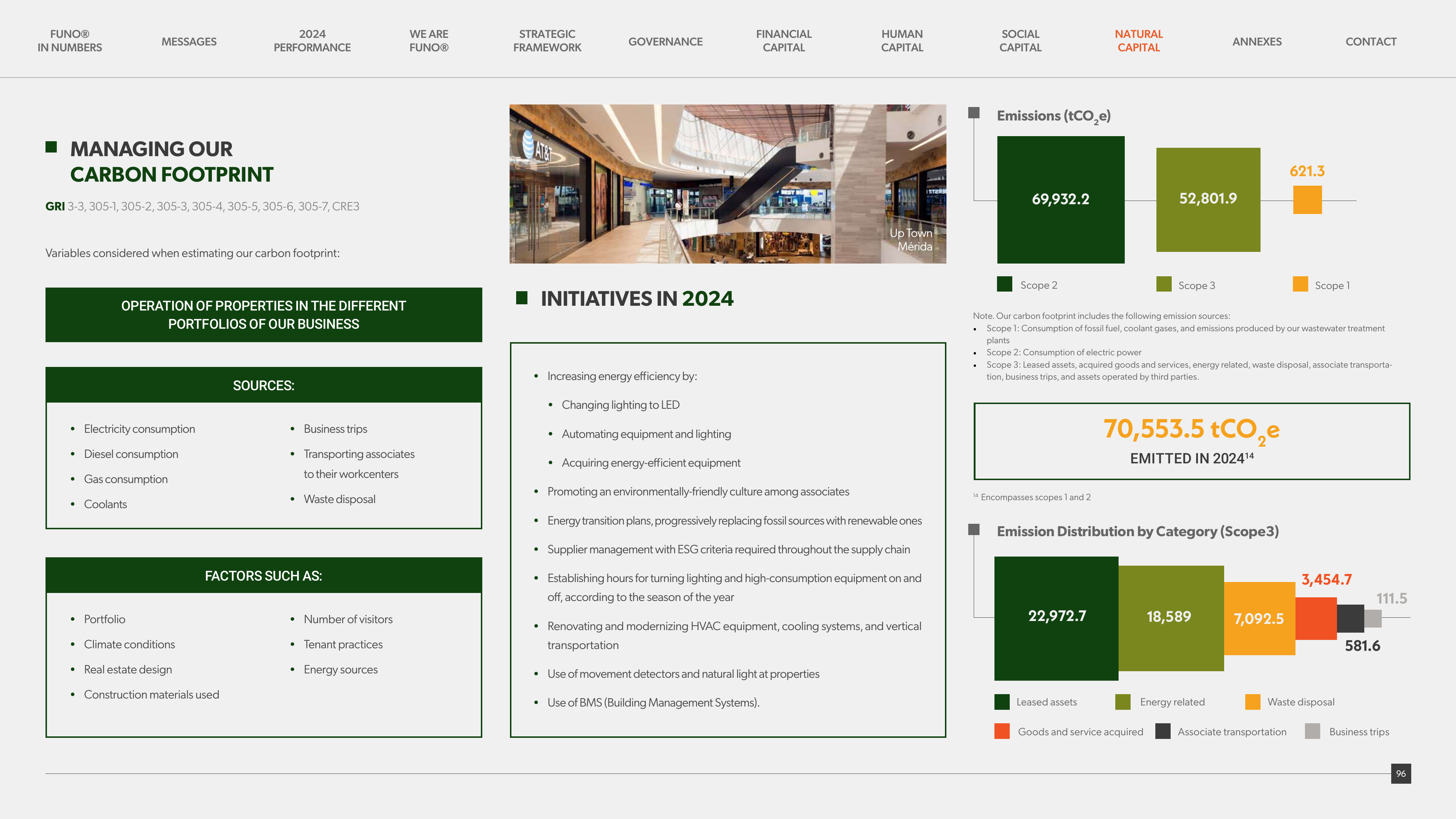Click the page number 96 box
1456x819 pixels.
[1401, 774]
